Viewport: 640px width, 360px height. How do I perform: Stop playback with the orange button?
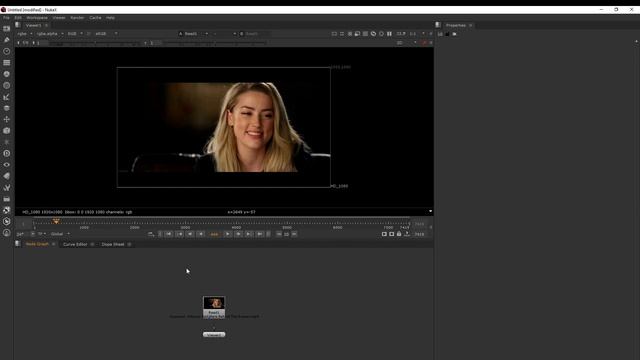click(x=214, y=234)
